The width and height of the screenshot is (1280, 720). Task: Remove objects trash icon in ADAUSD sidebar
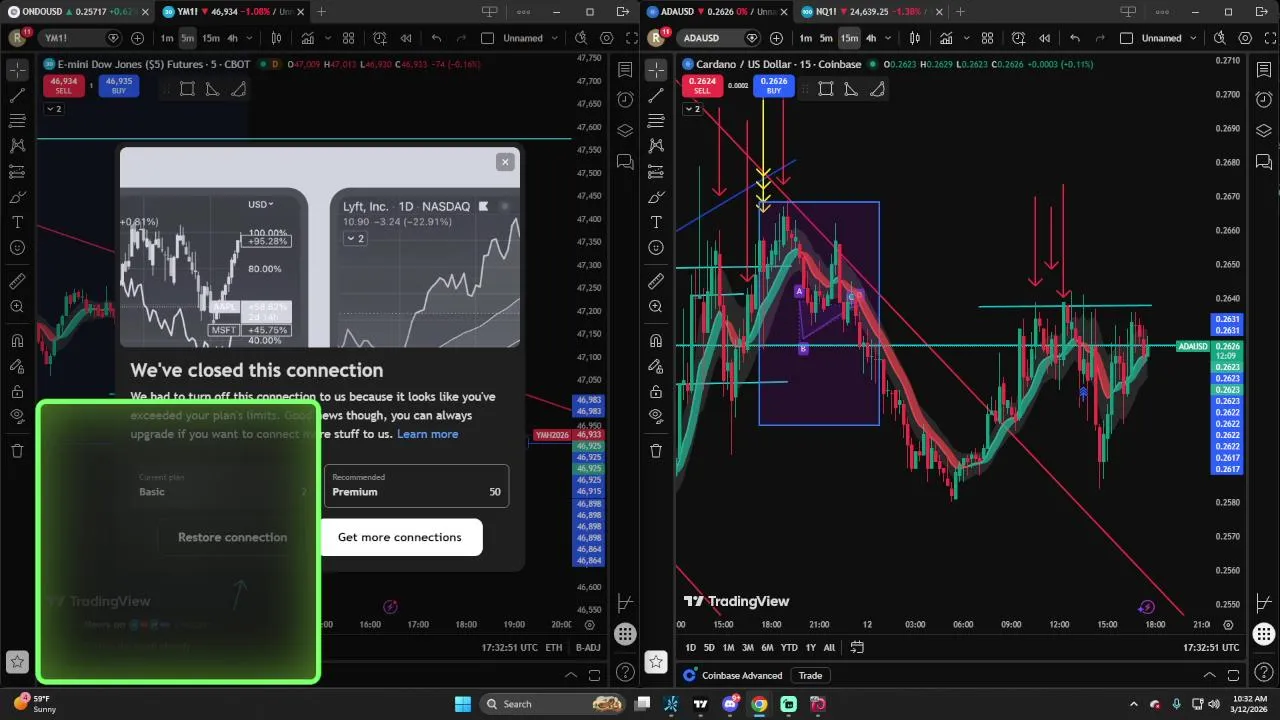pyautogui.click(x=656, y=450)
